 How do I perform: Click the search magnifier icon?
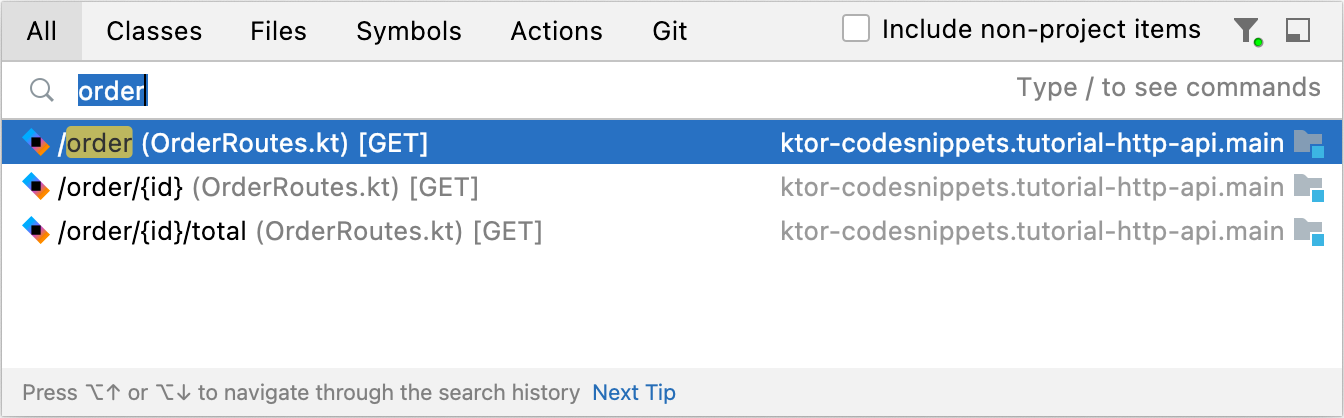point(41,91)
